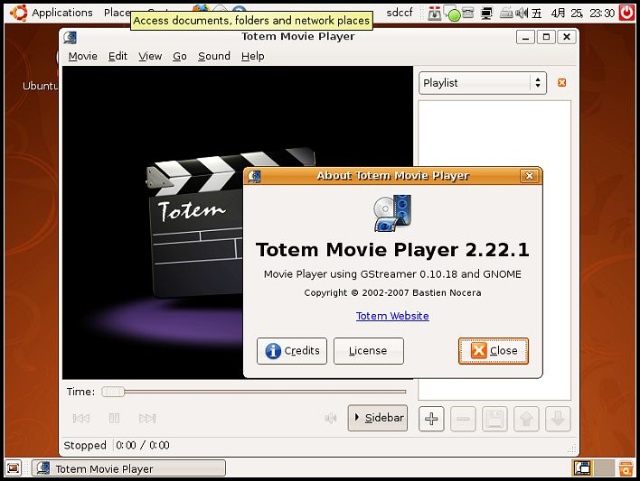
Task: Maximize the Totem Movie Player window
Action: pos(546,37)
